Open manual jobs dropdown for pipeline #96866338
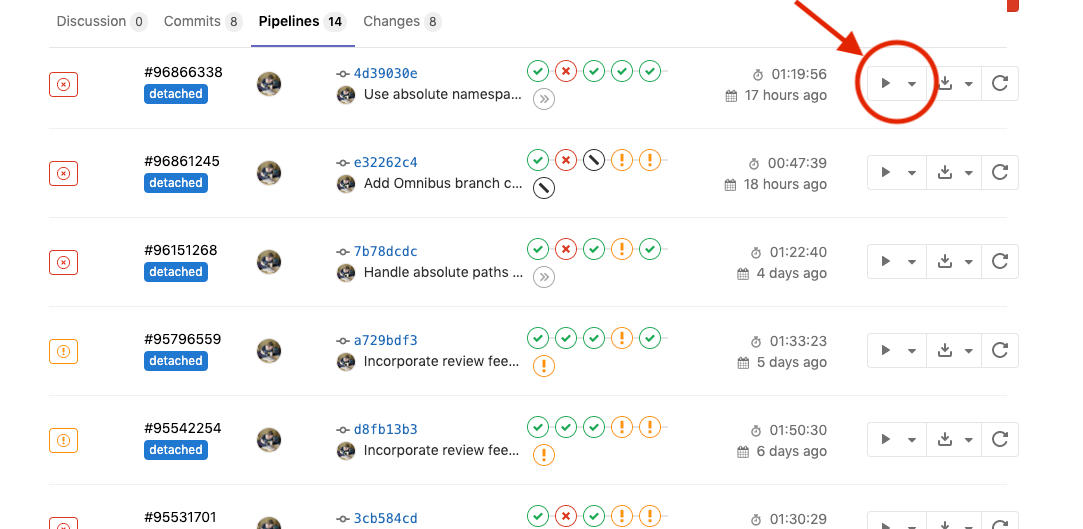 pos(897,84)
